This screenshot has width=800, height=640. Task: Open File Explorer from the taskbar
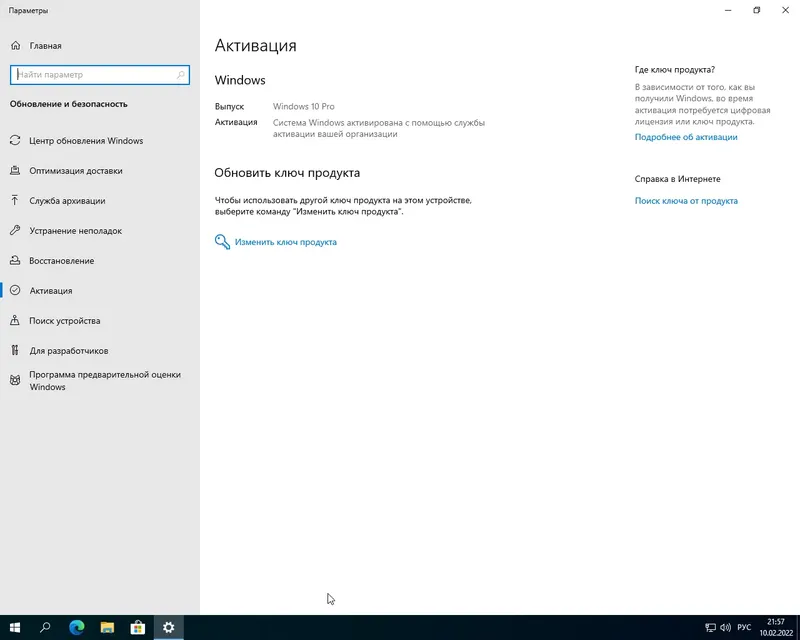pyautogui.click(x=107, y=627)
